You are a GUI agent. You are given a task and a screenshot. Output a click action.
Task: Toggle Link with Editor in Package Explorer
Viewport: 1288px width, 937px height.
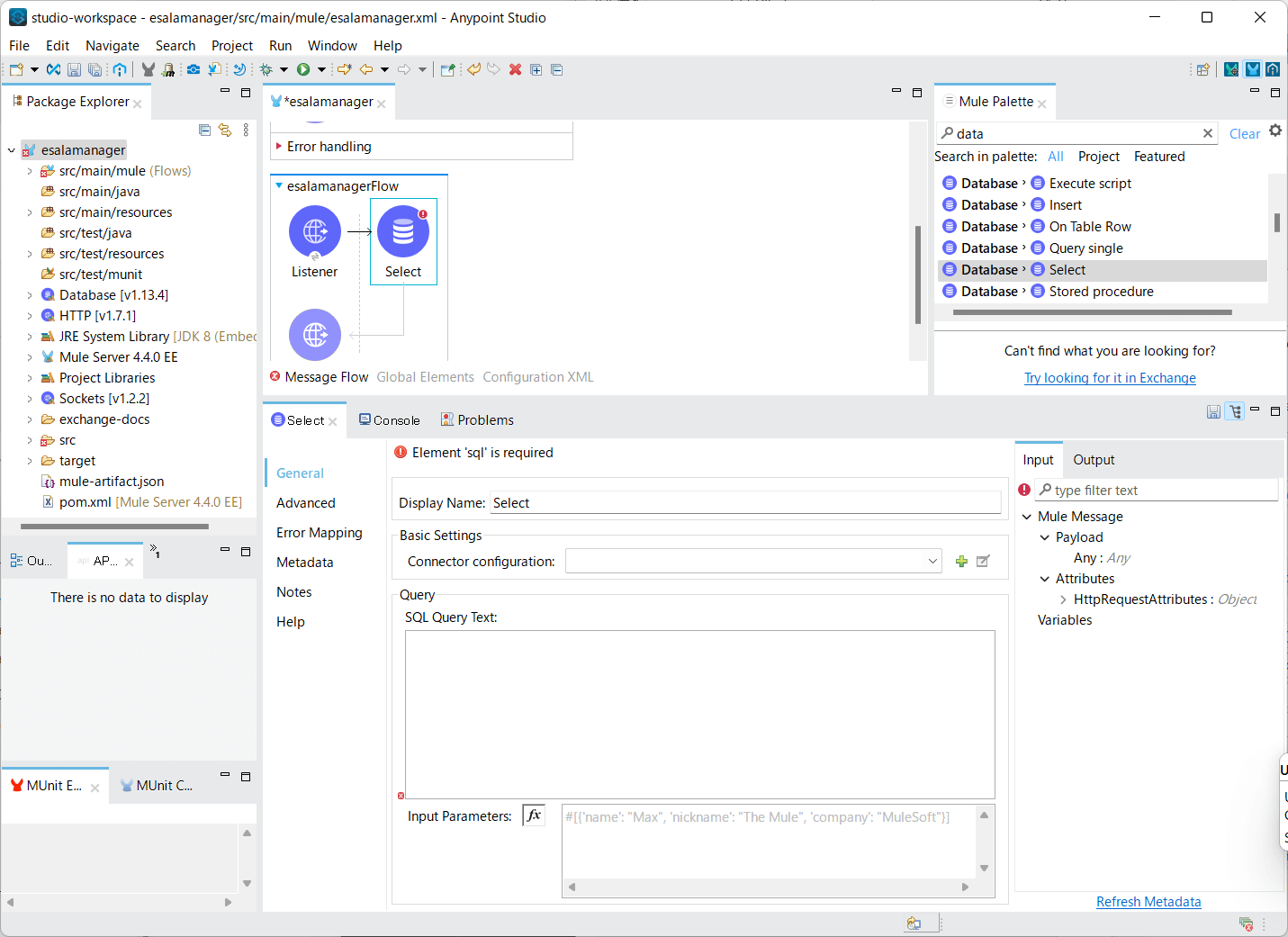coord(225,131)
